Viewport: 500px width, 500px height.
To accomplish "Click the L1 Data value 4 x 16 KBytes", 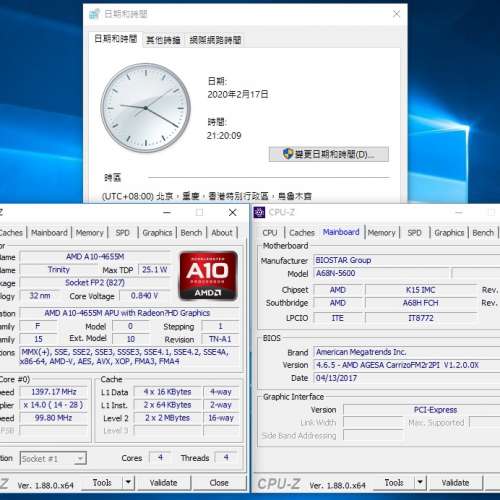I will (167, 392).
